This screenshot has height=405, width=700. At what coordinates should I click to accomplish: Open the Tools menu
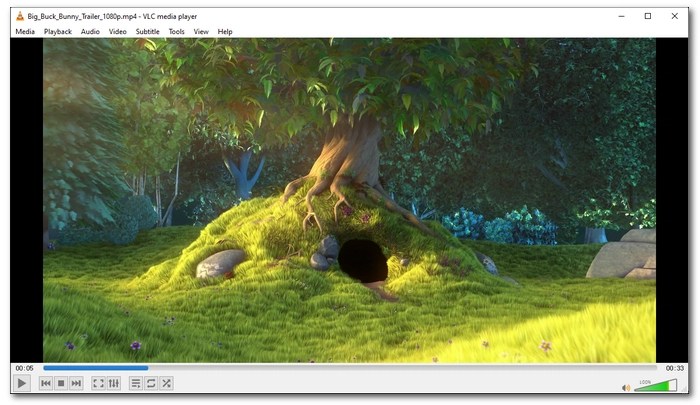tap(176, 32)
